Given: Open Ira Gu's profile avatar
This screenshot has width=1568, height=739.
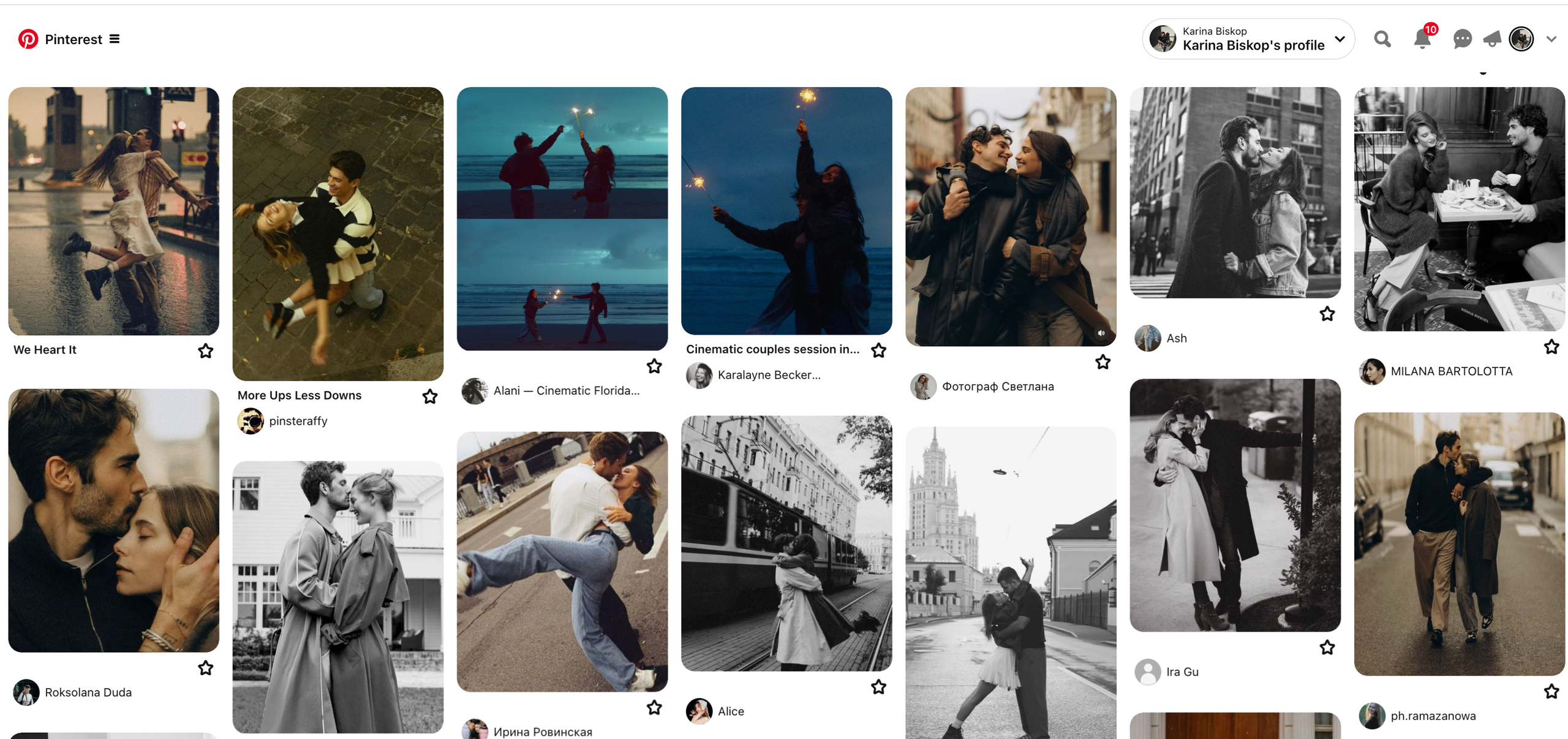Looking at the screenshot, I should click(1148, 672).
